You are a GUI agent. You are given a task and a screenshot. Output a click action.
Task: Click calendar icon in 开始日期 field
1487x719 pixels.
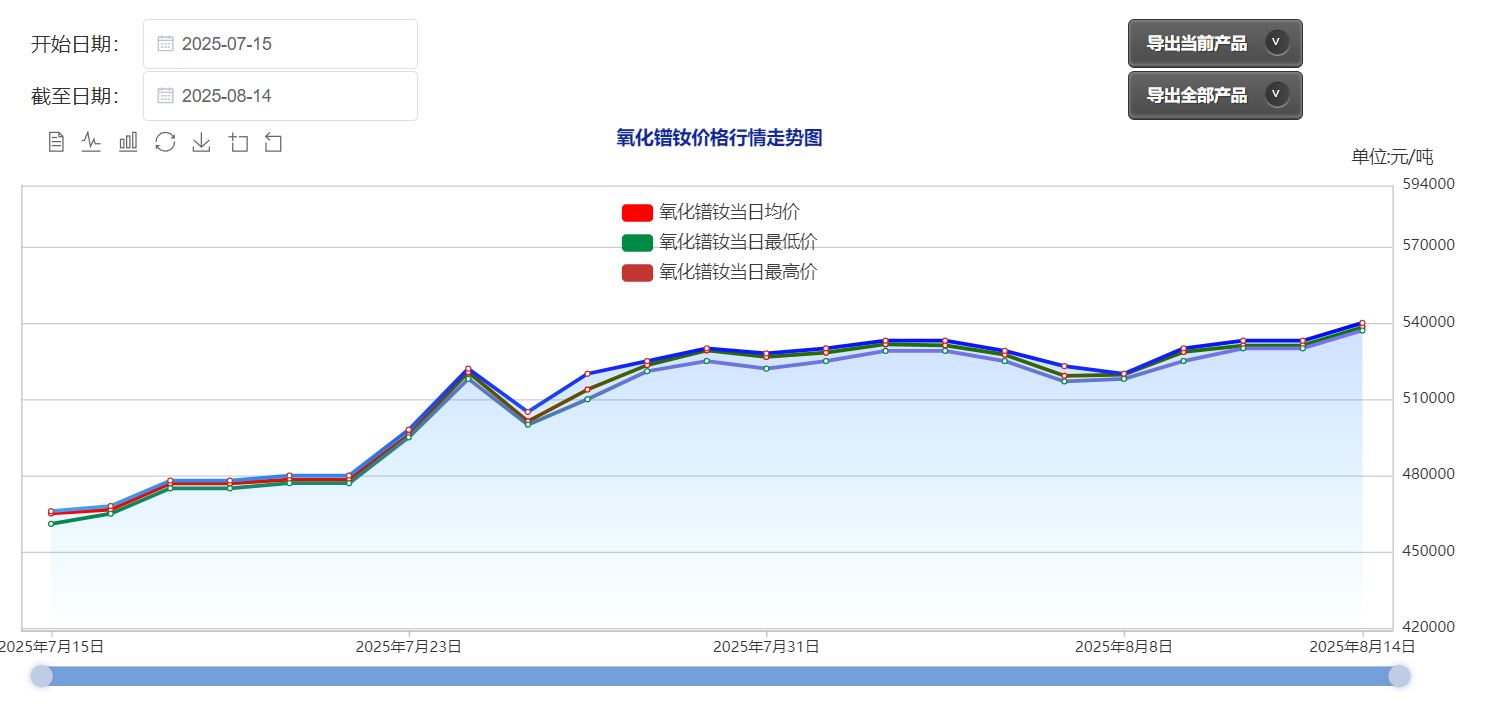click(x=166, y=44)
